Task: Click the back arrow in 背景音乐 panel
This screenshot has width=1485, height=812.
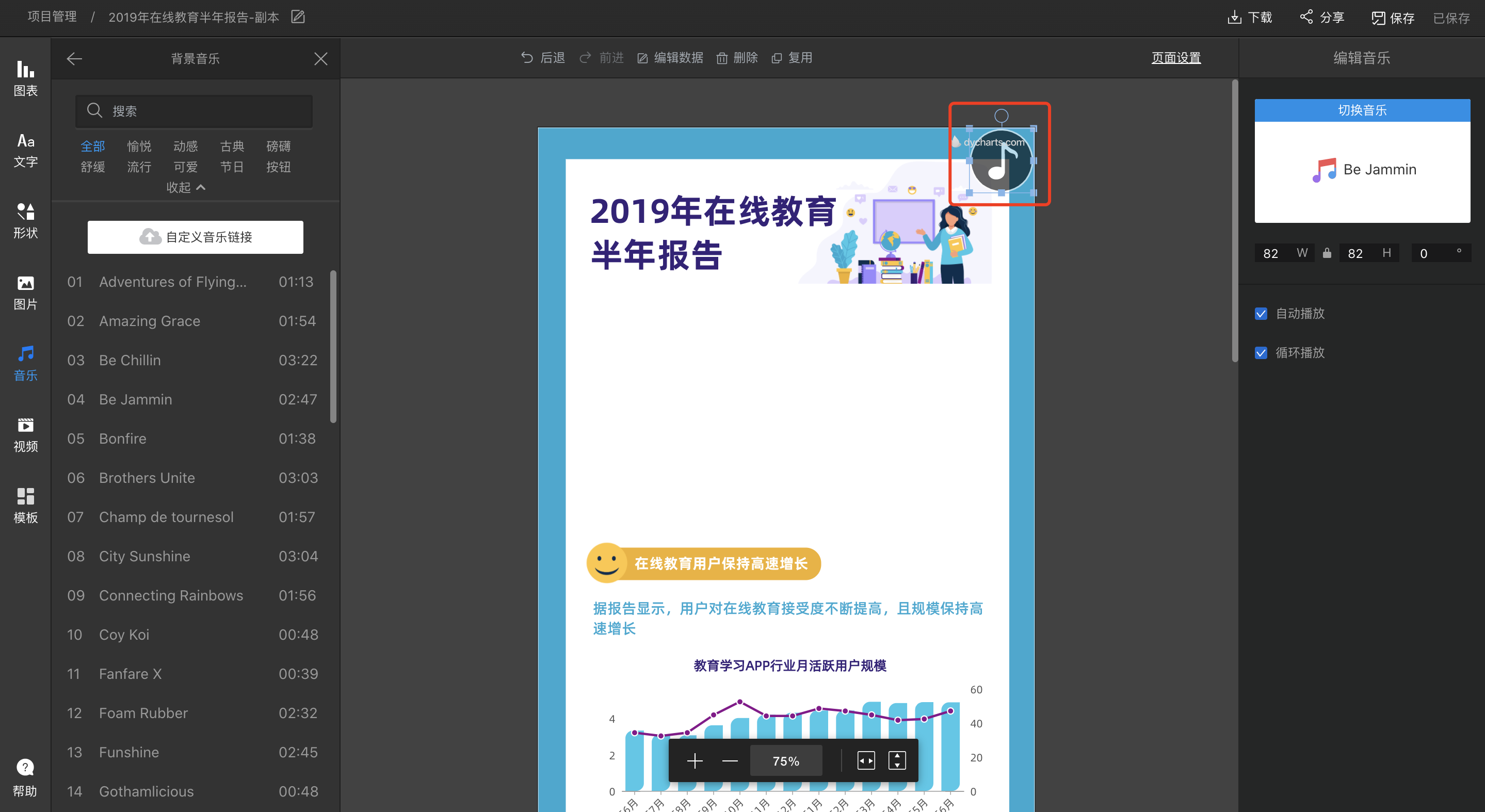Action: point(74,58)
